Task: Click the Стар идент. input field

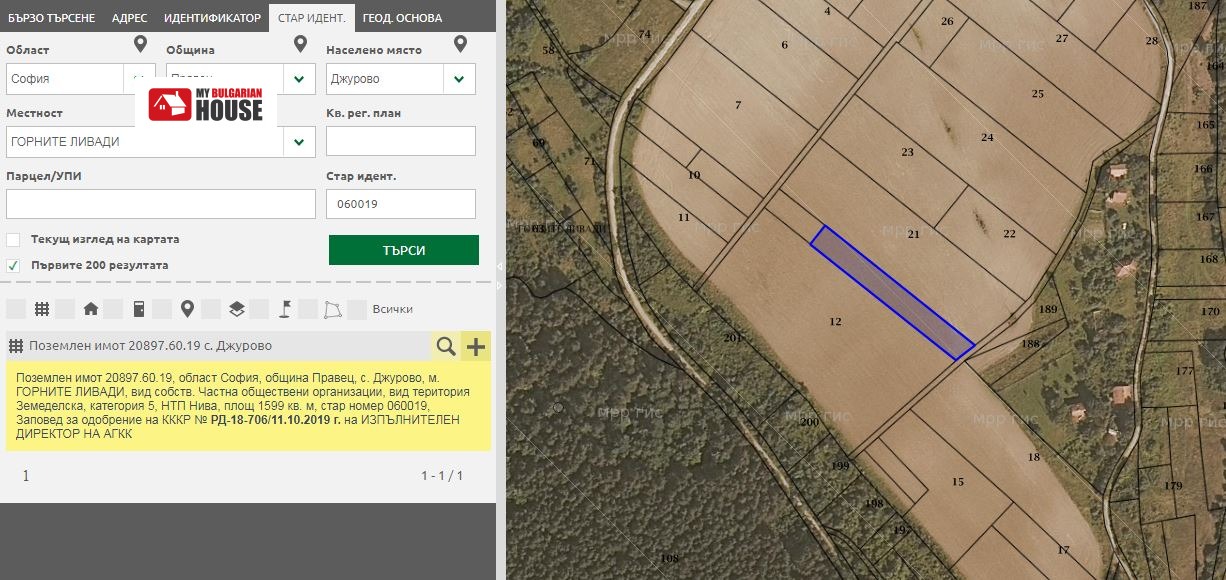Action: coord(400,204)
